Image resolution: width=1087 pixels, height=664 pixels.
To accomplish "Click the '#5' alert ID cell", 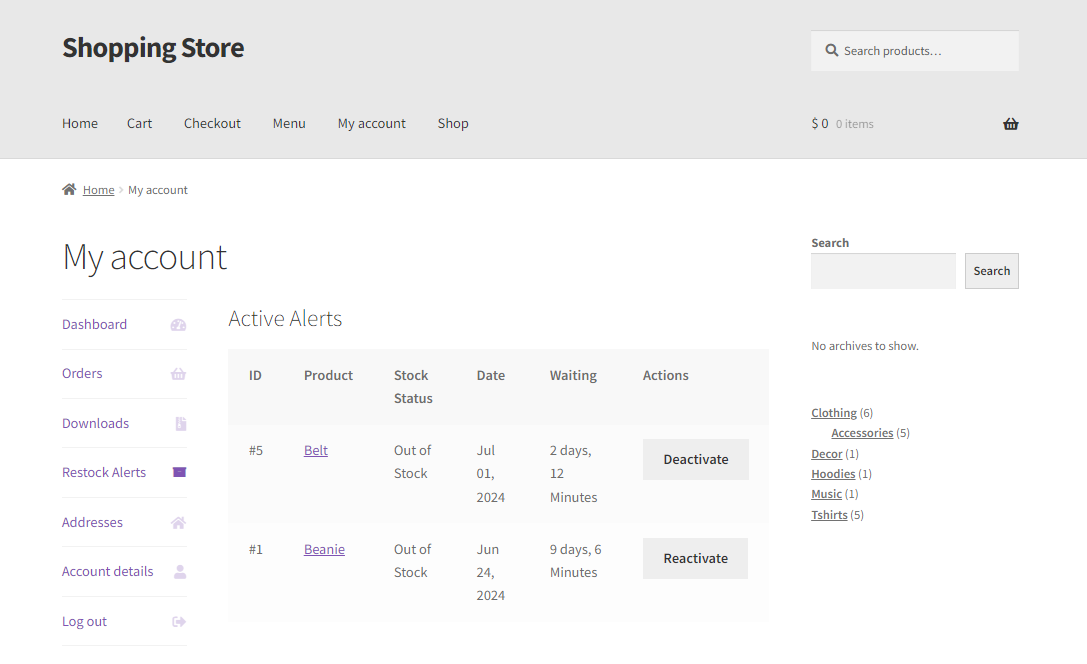I will coord(256,451).
